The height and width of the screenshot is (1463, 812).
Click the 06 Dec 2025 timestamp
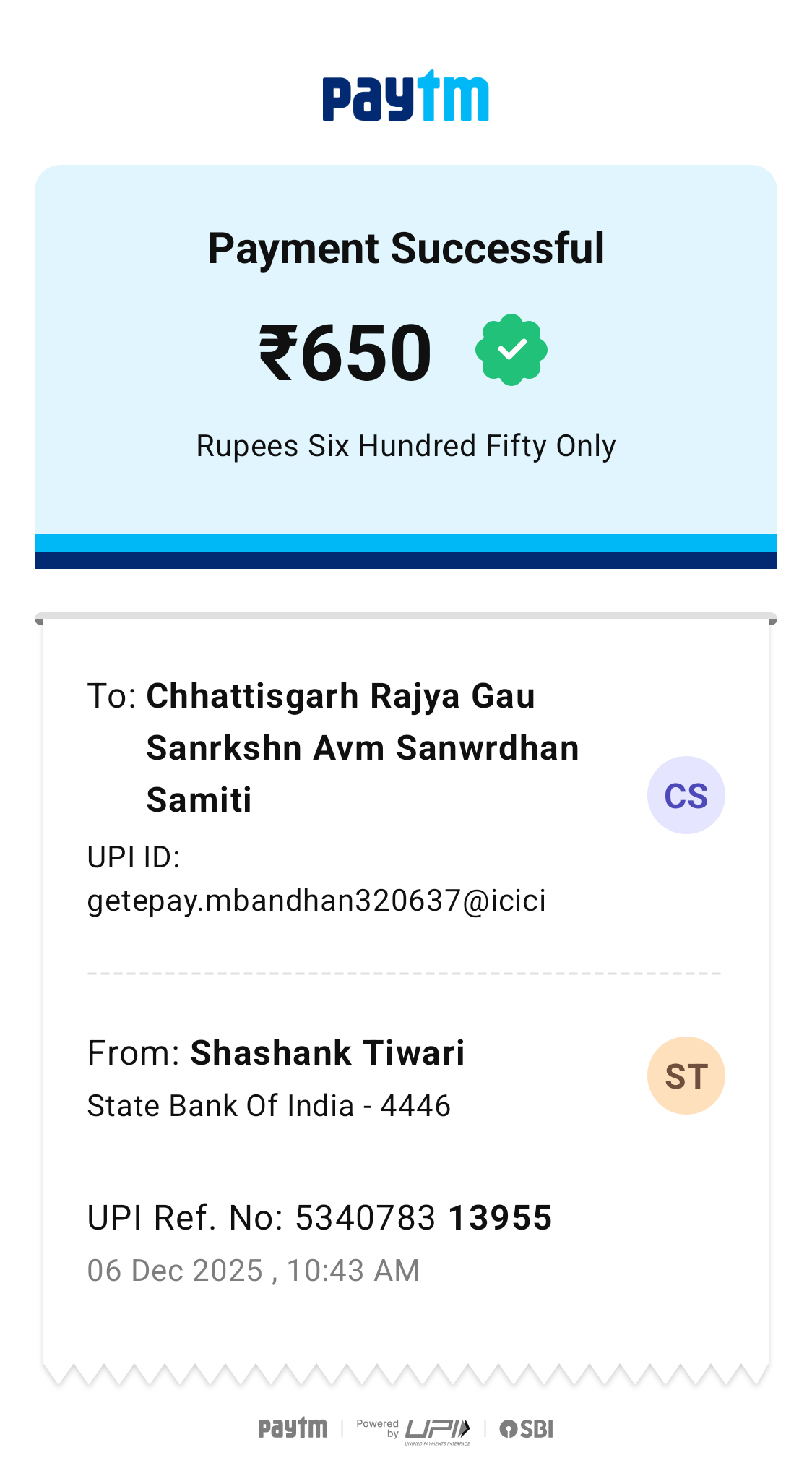coord(253,1271)
